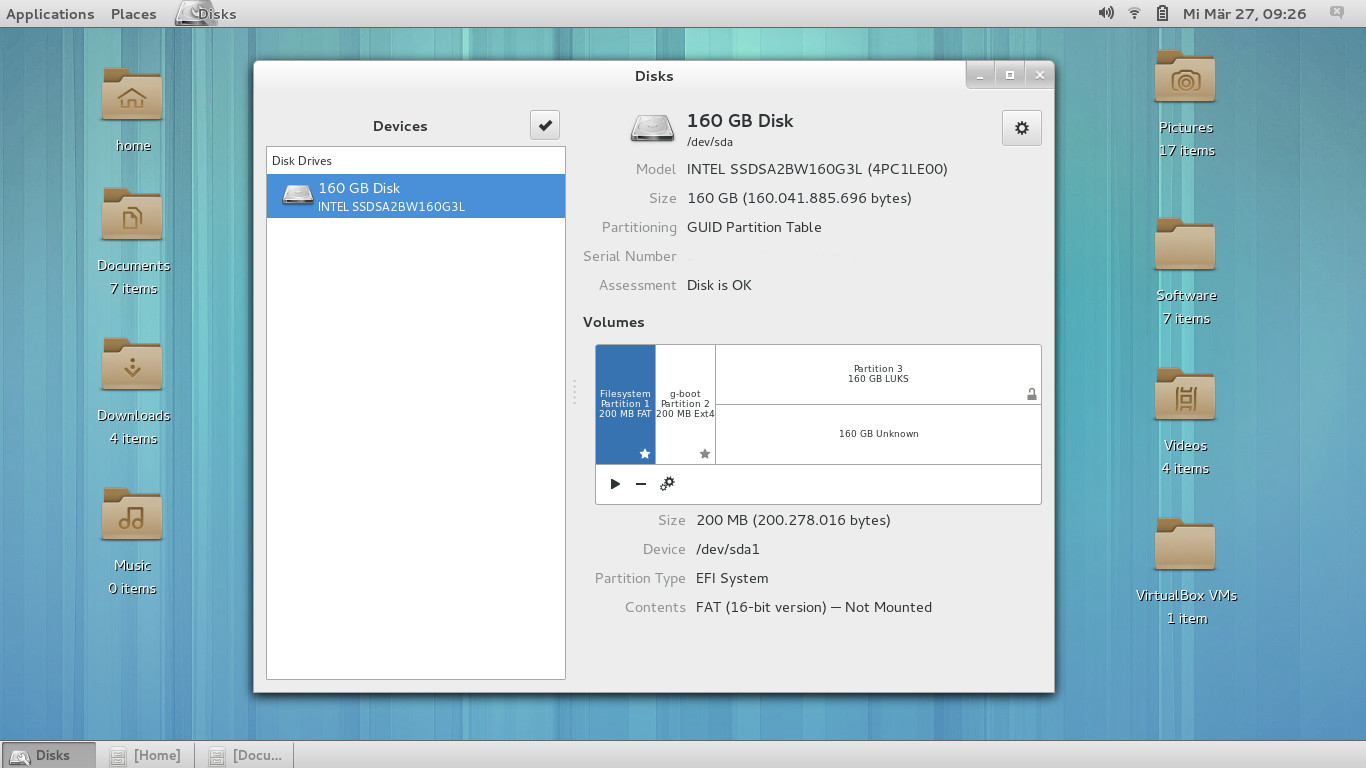This screenshot has width=1366, height=768.
Task: Open the VirtualBox VMs desktop folder
Action: [x=1185, y=544]
